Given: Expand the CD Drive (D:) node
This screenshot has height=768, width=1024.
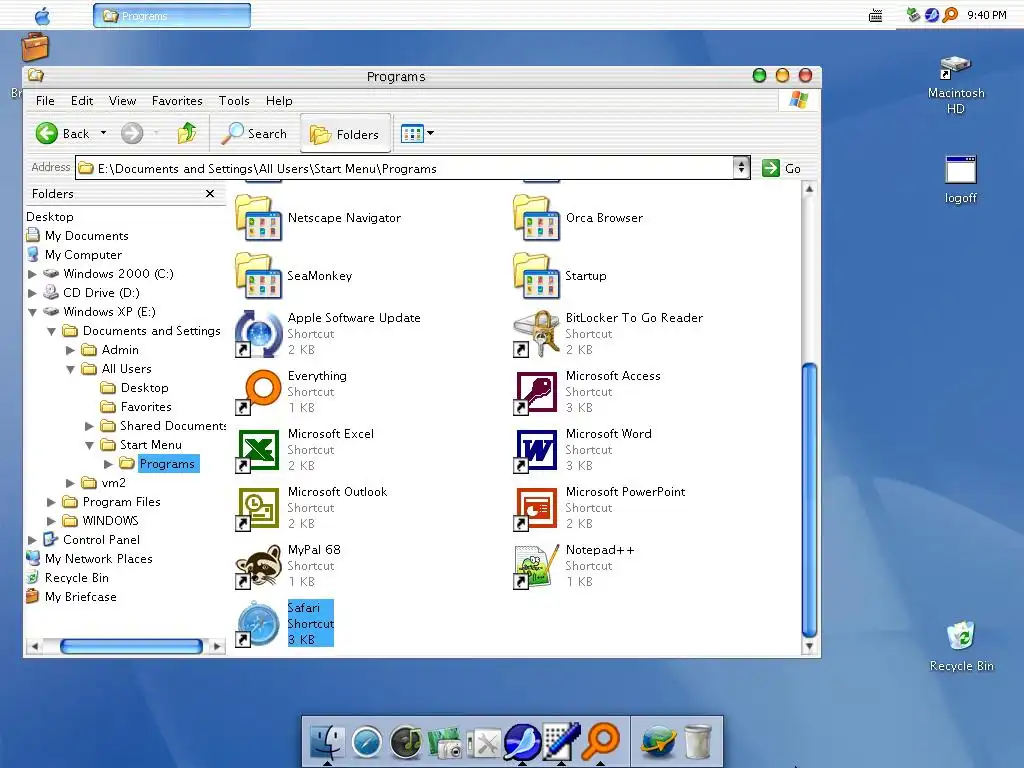Looking at the screenshot, I should 32,293.
